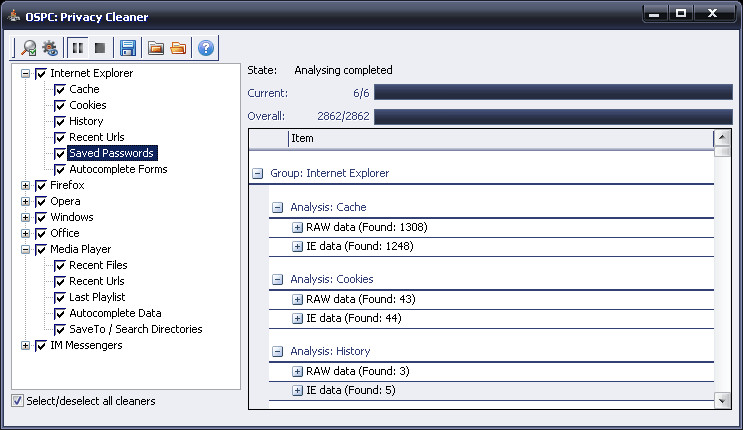Toggle the Windows checkbox
The image size is (743, 430).
tap(41, 218)
